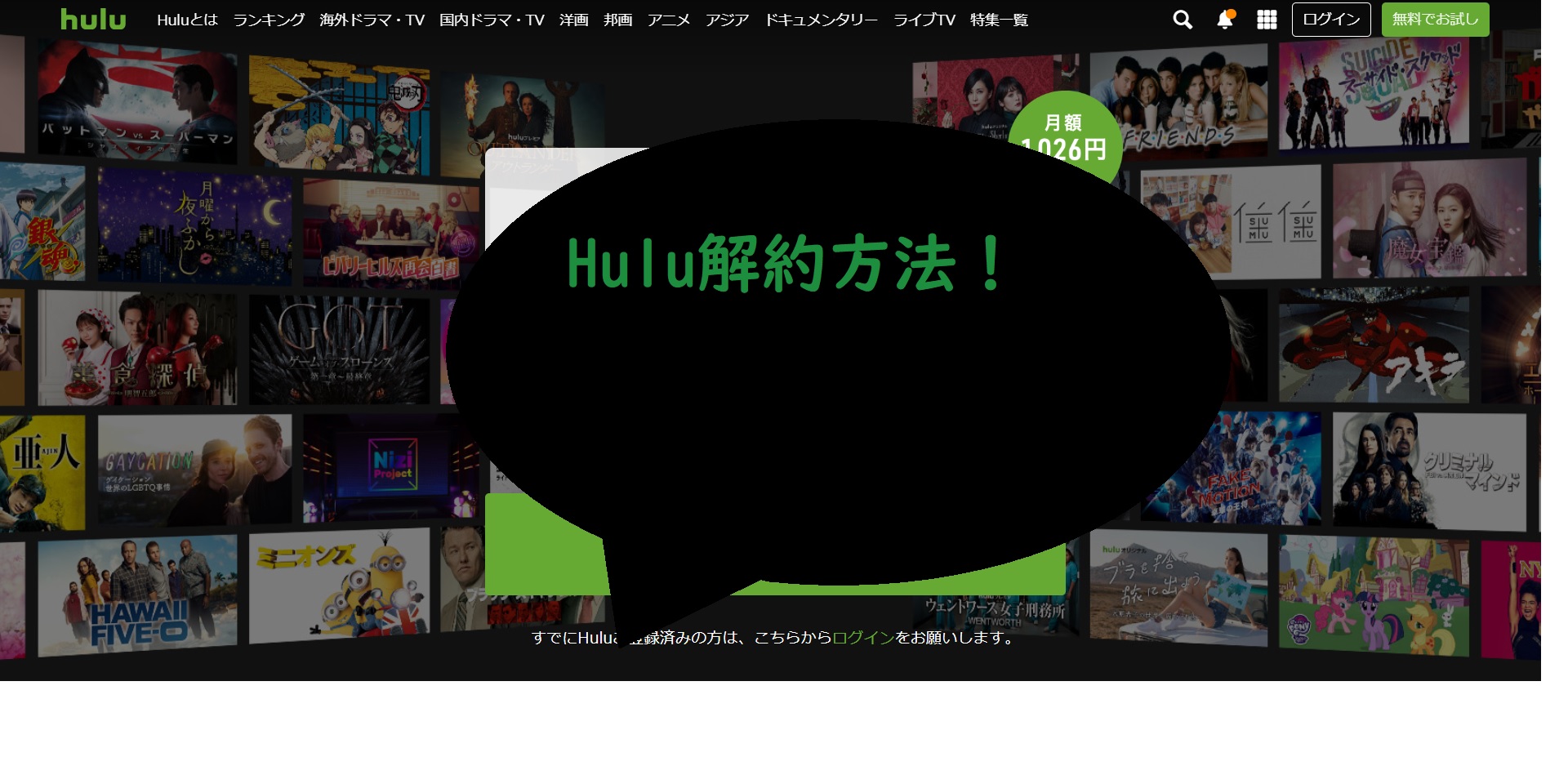This screenshot has width=1568, height=766.
Task: Open the ドキュメンタリー category
Action: [x=821, y=20]
